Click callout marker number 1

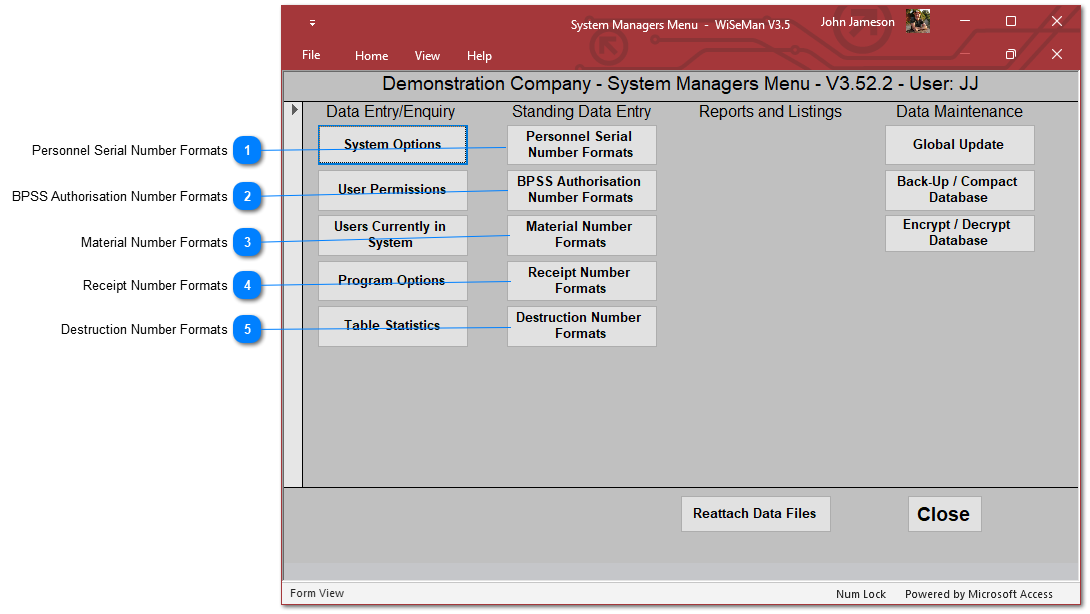(x=248, y=151)
